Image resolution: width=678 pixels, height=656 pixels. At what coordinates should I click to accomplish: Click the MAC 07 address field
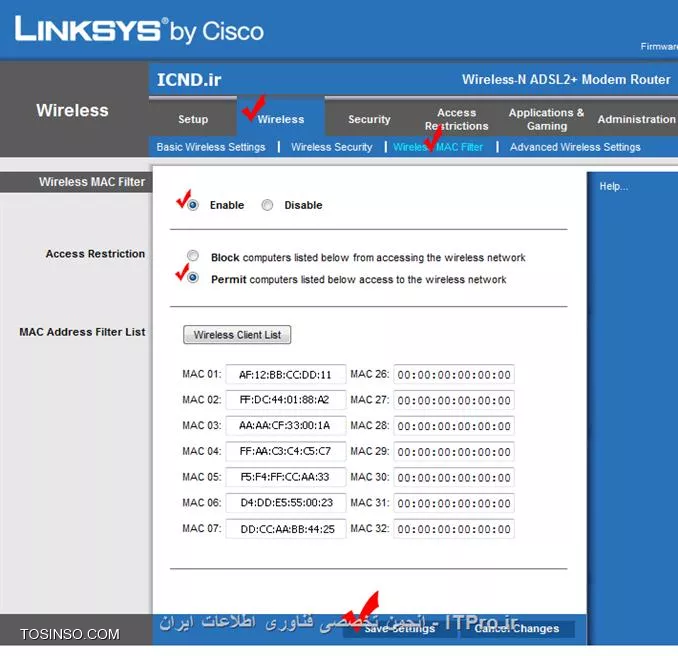click(x=286, y=529)
